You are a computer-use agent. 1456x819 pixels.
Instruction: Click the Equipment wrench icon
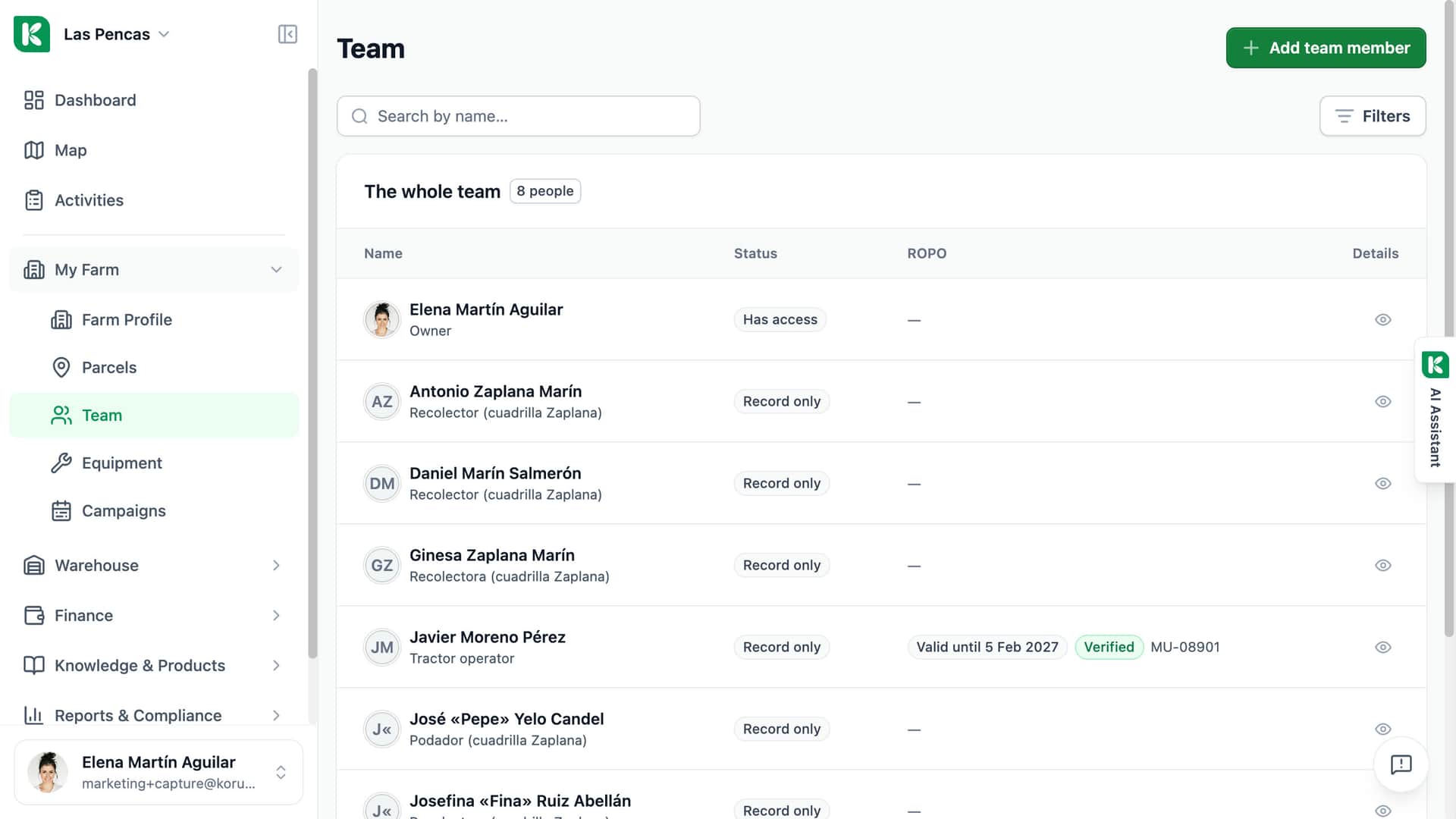pos(61,463)
